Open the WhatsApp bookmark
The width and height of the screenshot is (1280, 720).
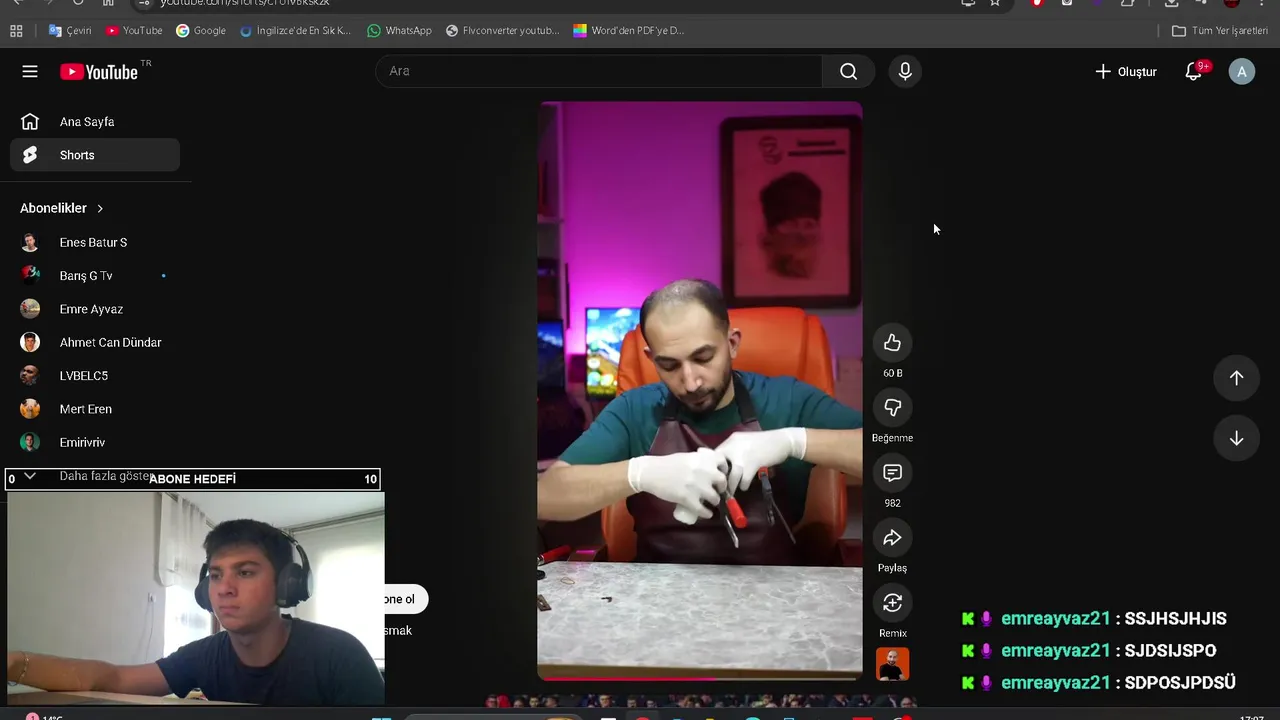coord(399,30)
